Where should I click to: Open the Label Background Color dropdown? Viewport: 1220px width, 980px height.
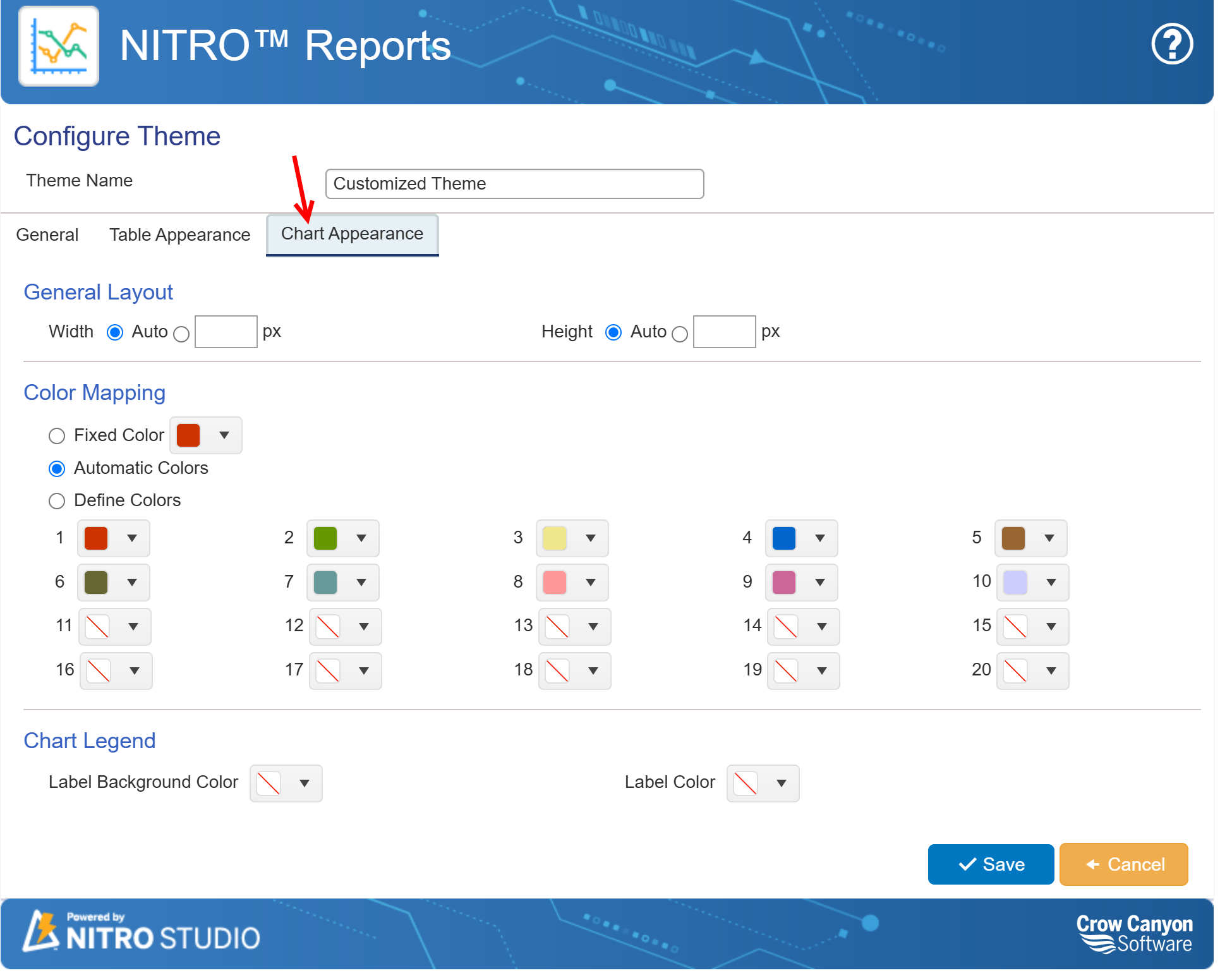(x=305, y=783)
